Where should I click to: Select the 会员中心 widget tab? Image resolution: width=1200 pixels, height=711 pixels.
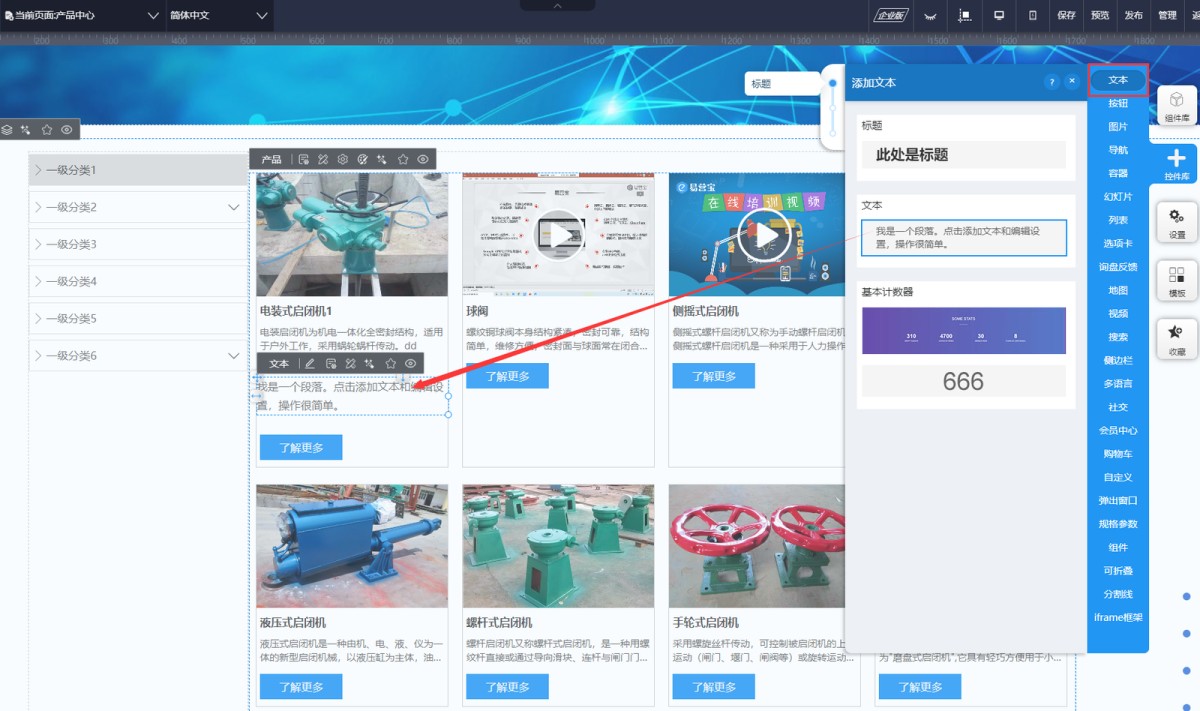pos(1118,430)
